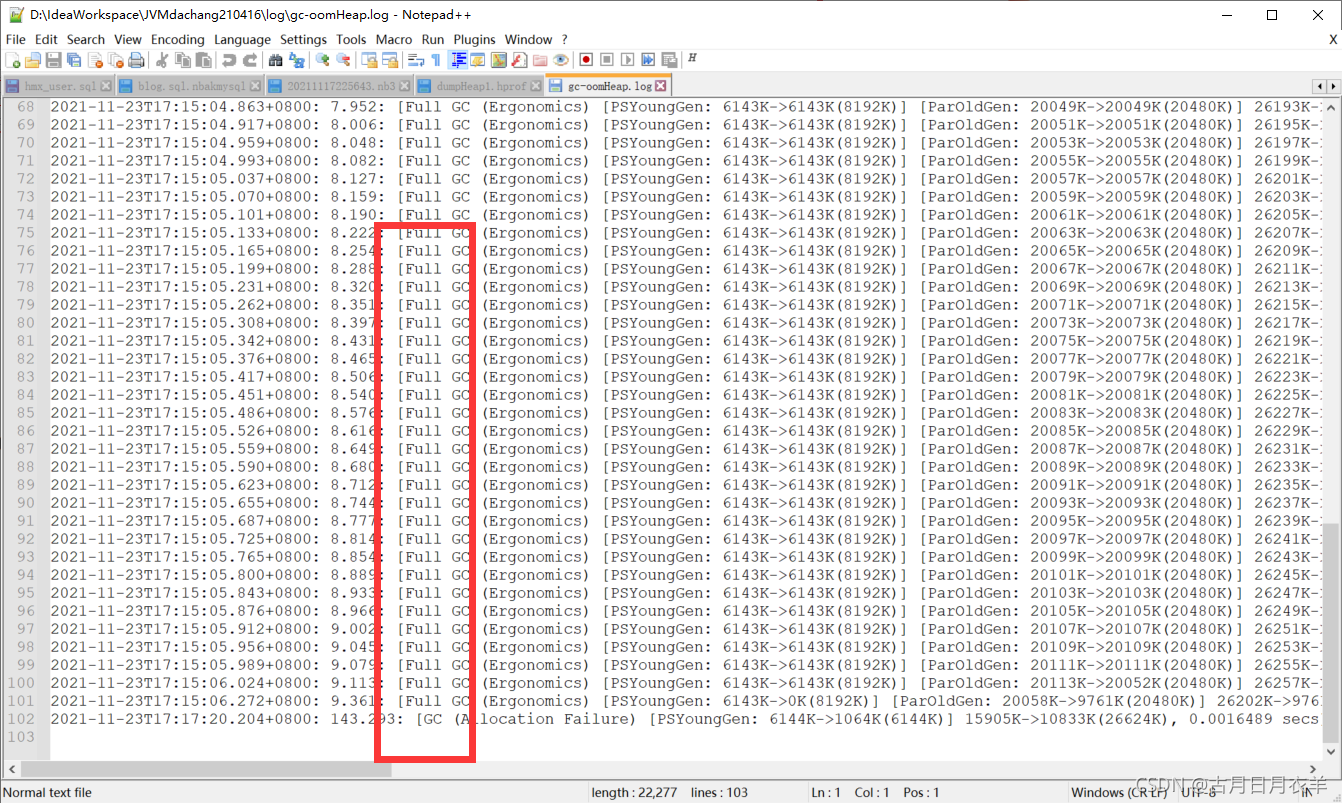Open Folder as Workspace toolbar icon
This screenshot has width=1342, height=803.
tap(540, 60)
